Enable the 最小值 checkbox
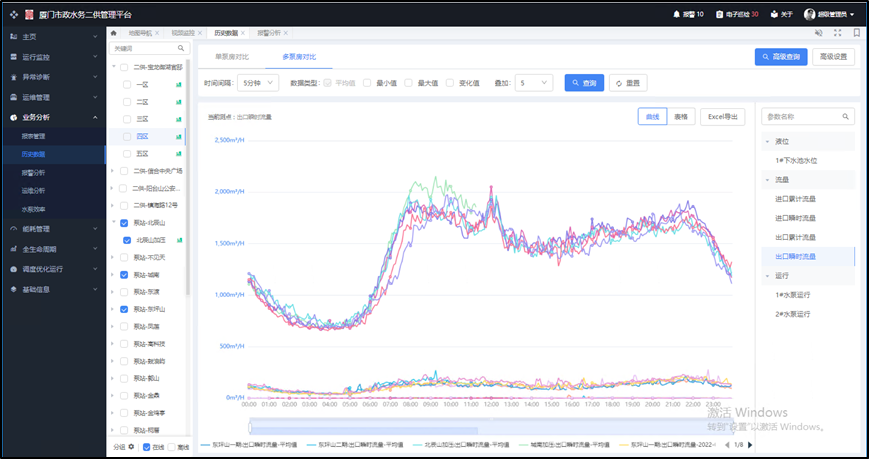 [x=368, y=83]
